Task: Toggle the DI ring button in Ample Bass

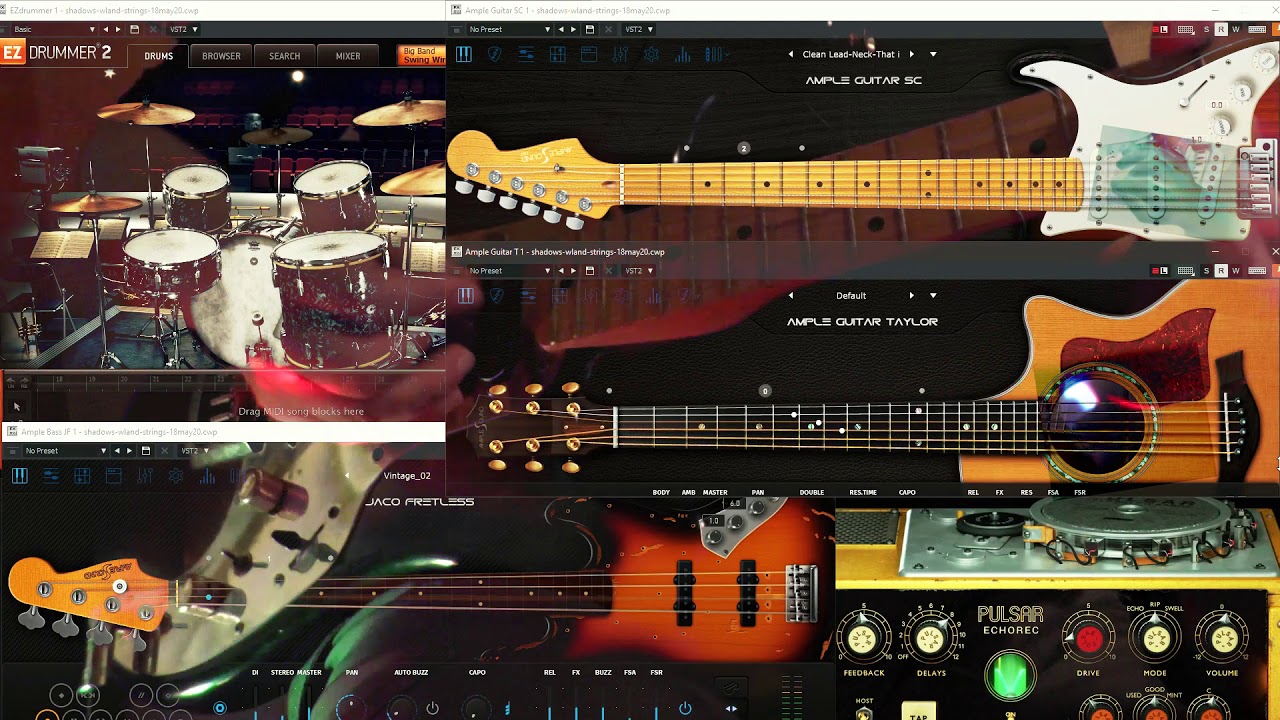Action: (220, 709)
